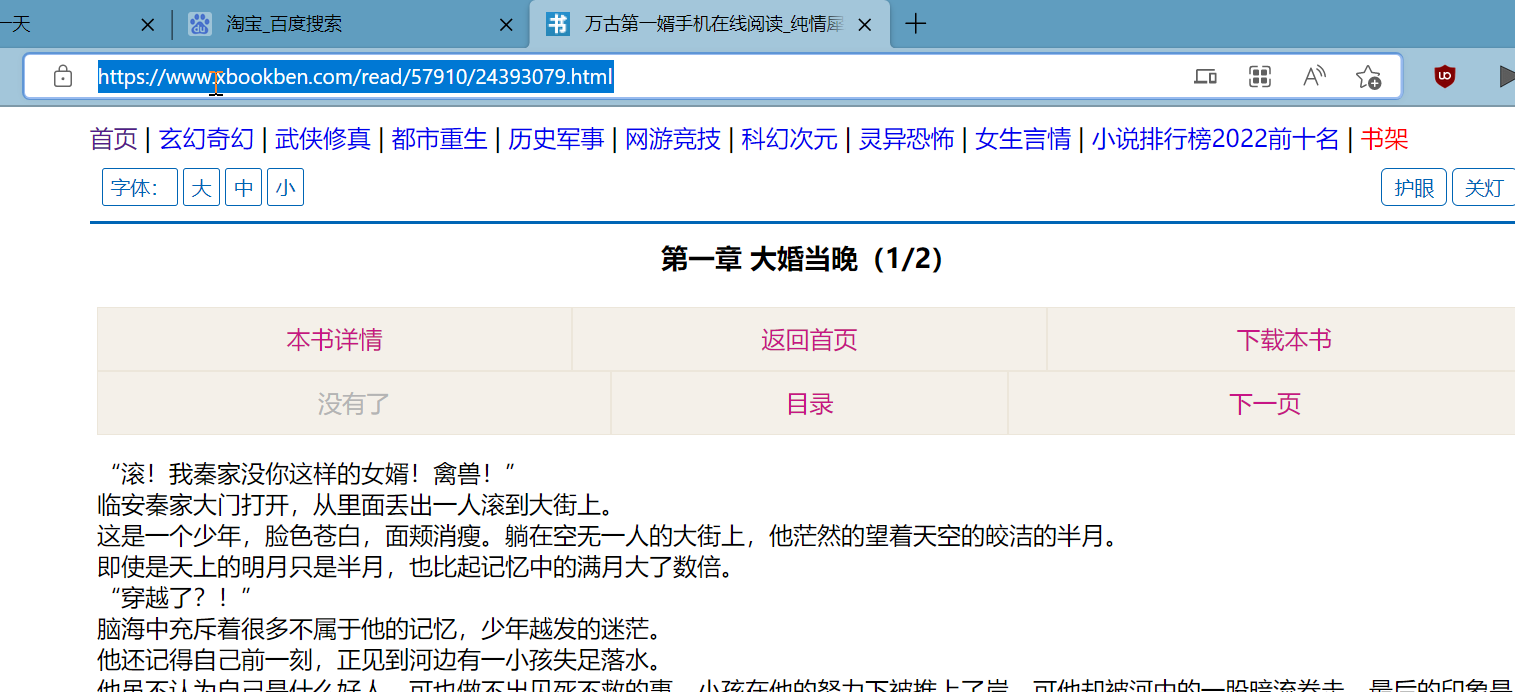The image size is (1515, 692).
Task: Open the 科幻次元 category
Action: coord(789,139)
